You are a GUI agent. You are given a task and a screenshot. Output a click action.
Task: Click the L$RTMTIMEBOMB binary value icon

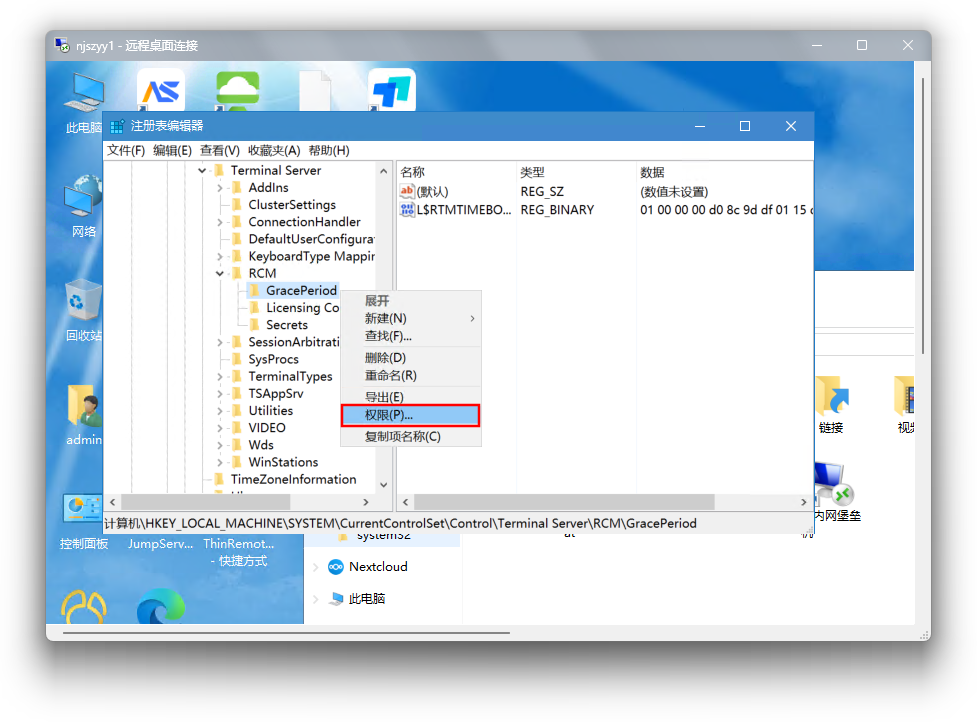pos(407,210)
